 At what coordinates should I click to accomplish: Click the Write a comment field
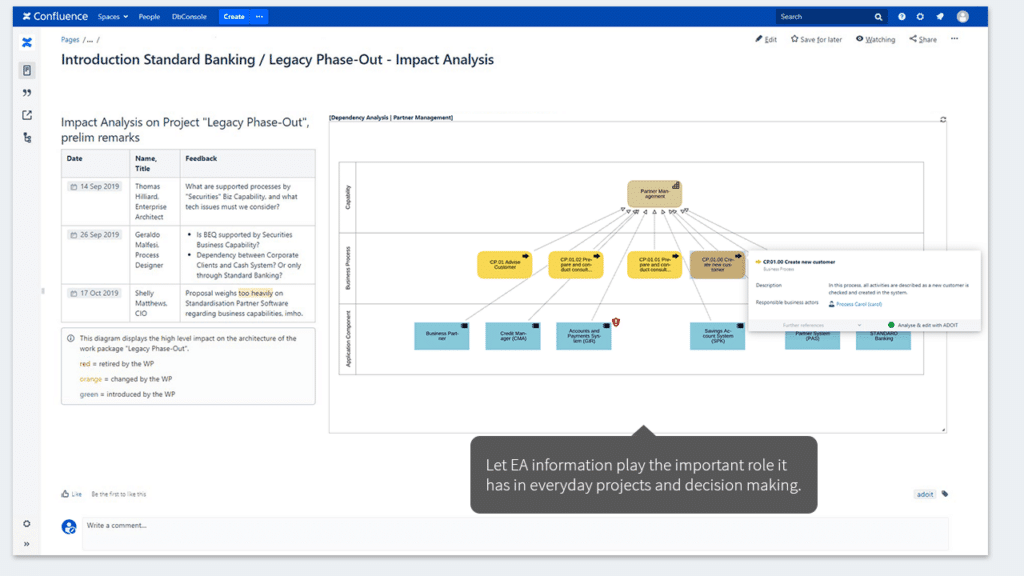200,527
